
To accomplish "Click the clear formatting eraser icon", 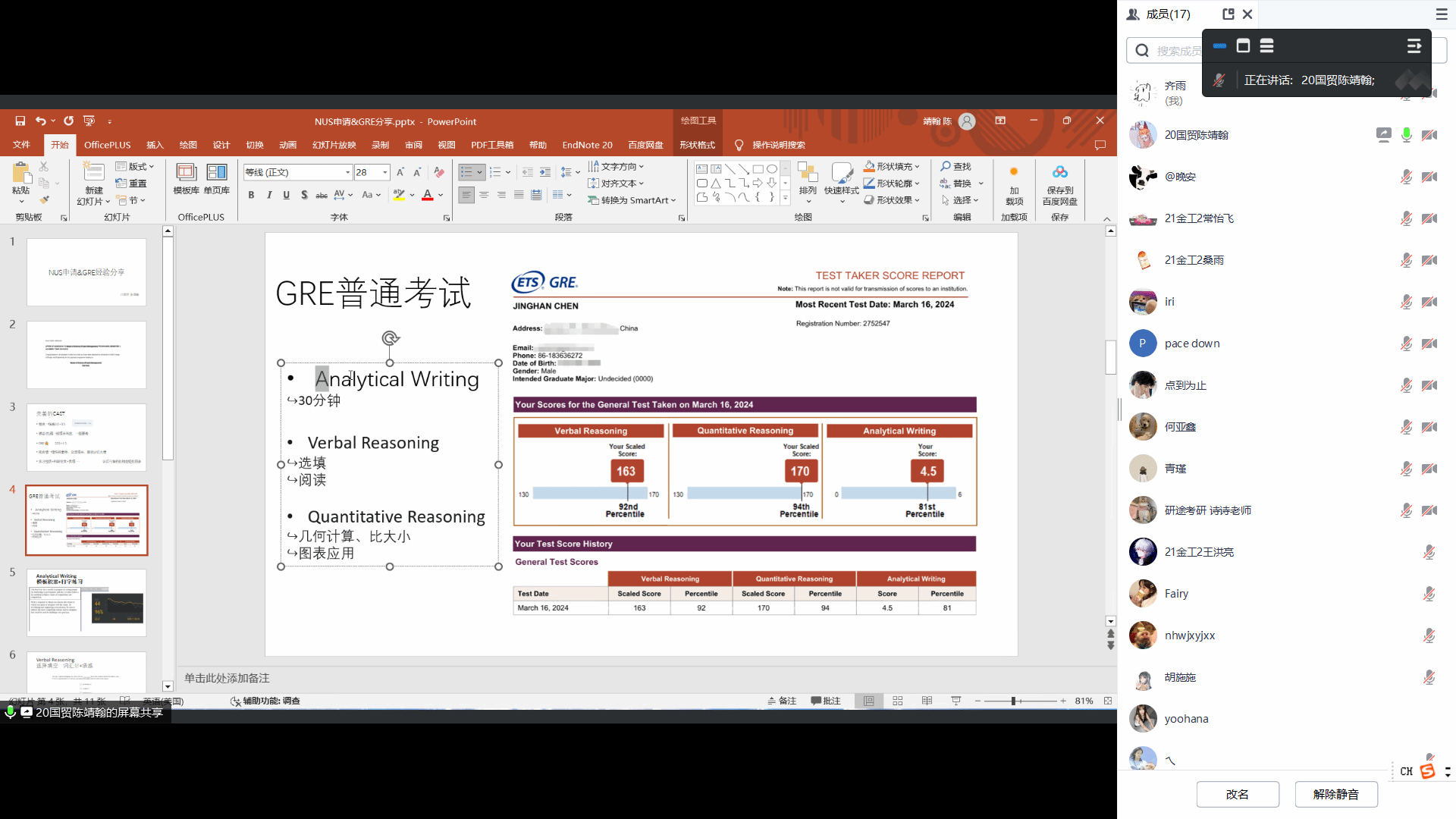I will (439, 172).
